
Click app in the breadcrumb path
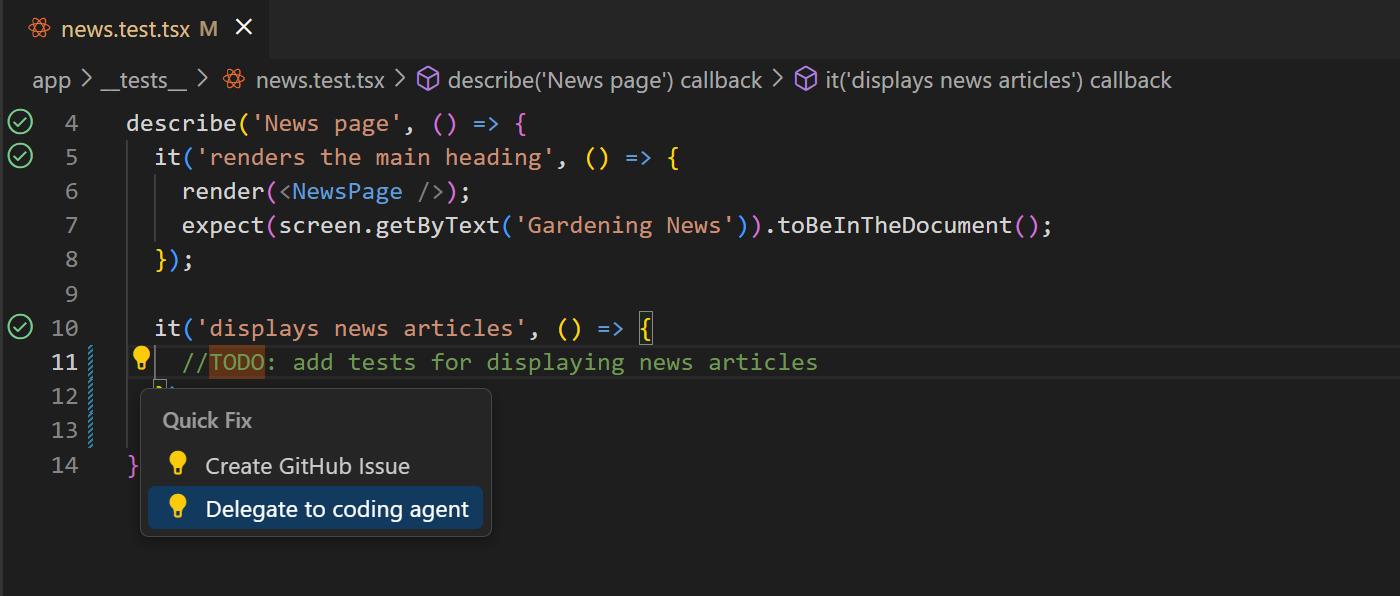(x=52, y=79)
